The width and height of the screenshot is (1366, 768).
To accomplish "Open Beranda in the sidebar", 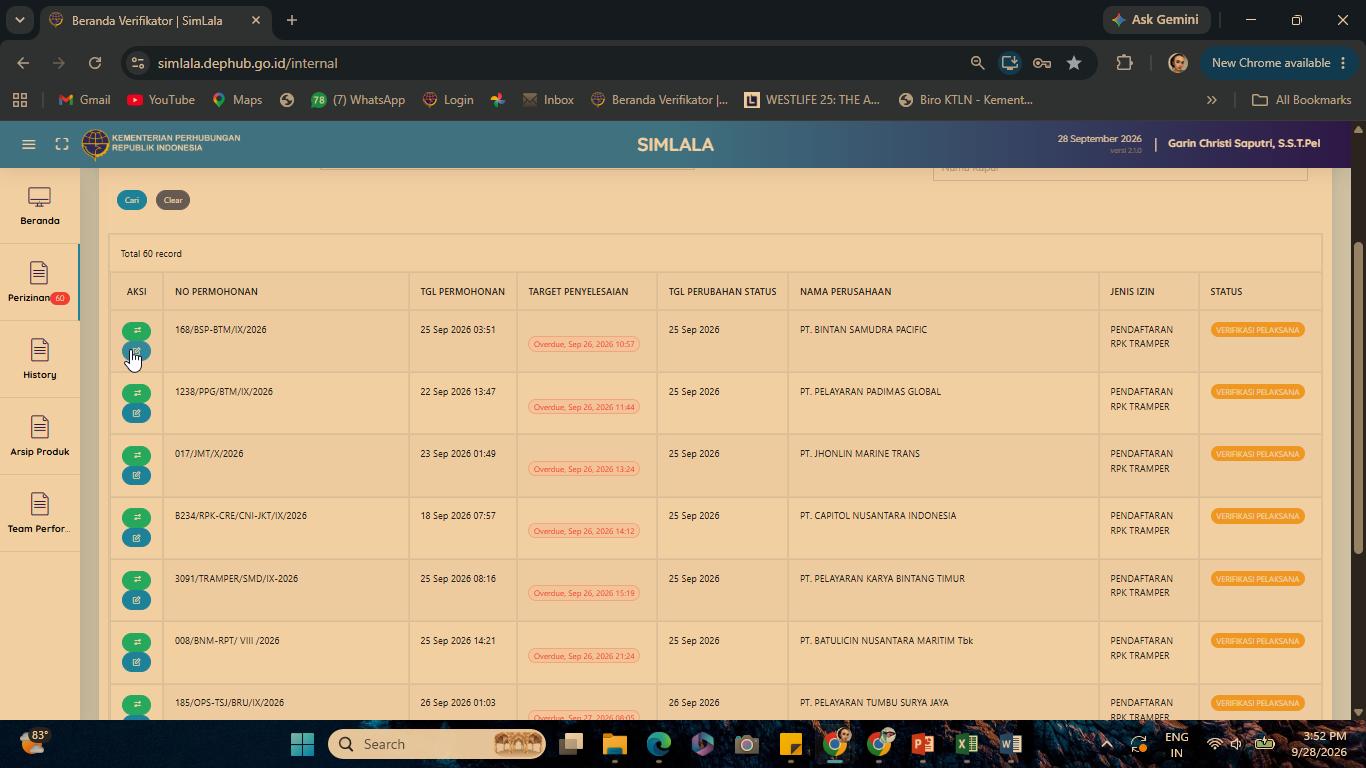I will coord(40,207).
